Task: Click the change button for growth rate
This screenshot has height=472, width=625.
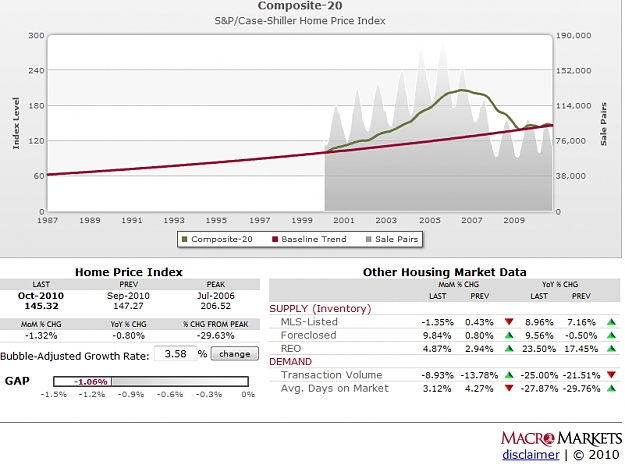Action: pos(234,354)
